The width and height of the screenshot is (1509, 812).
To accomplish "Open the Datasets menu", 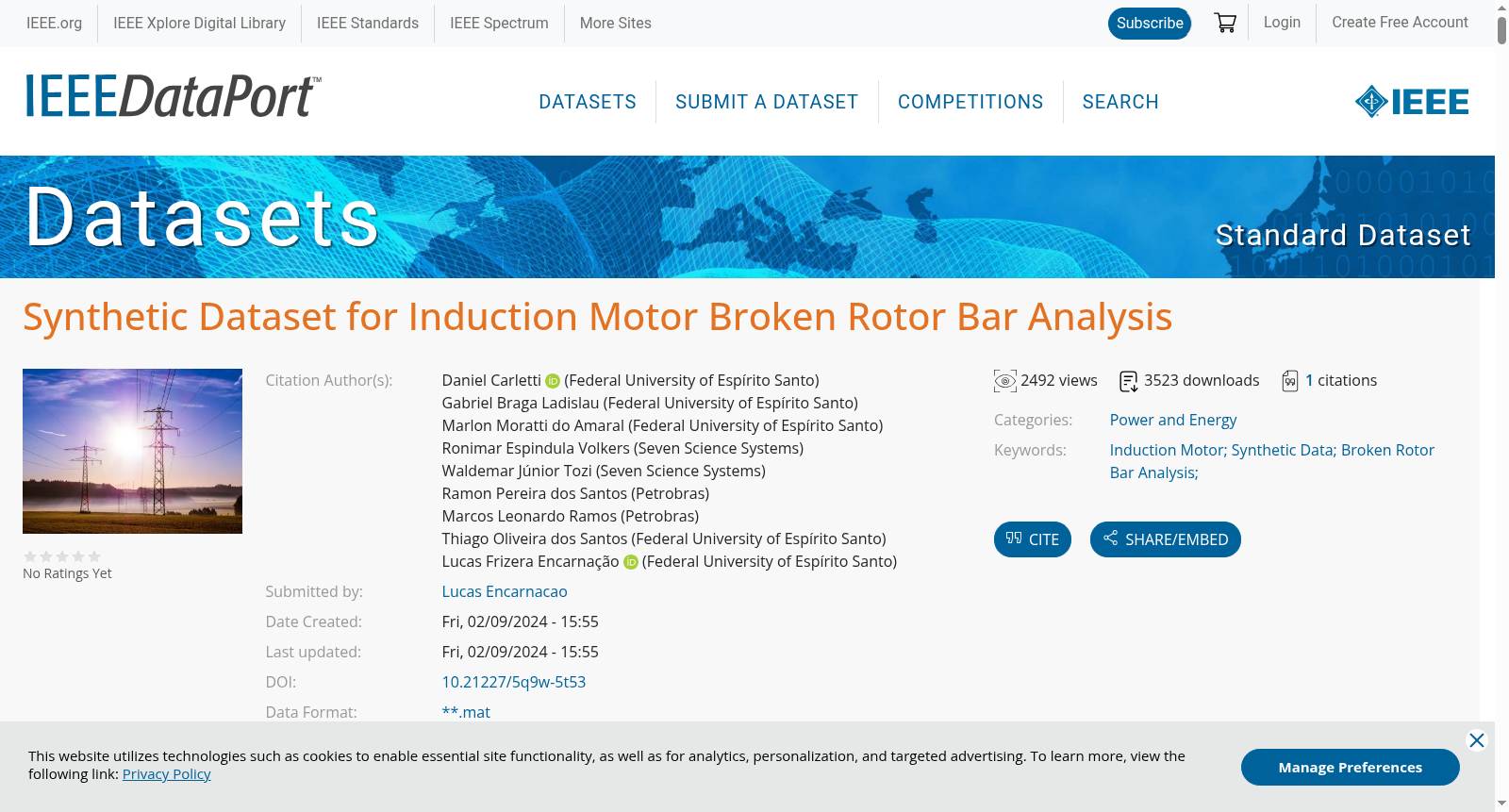I will [588, 102].
